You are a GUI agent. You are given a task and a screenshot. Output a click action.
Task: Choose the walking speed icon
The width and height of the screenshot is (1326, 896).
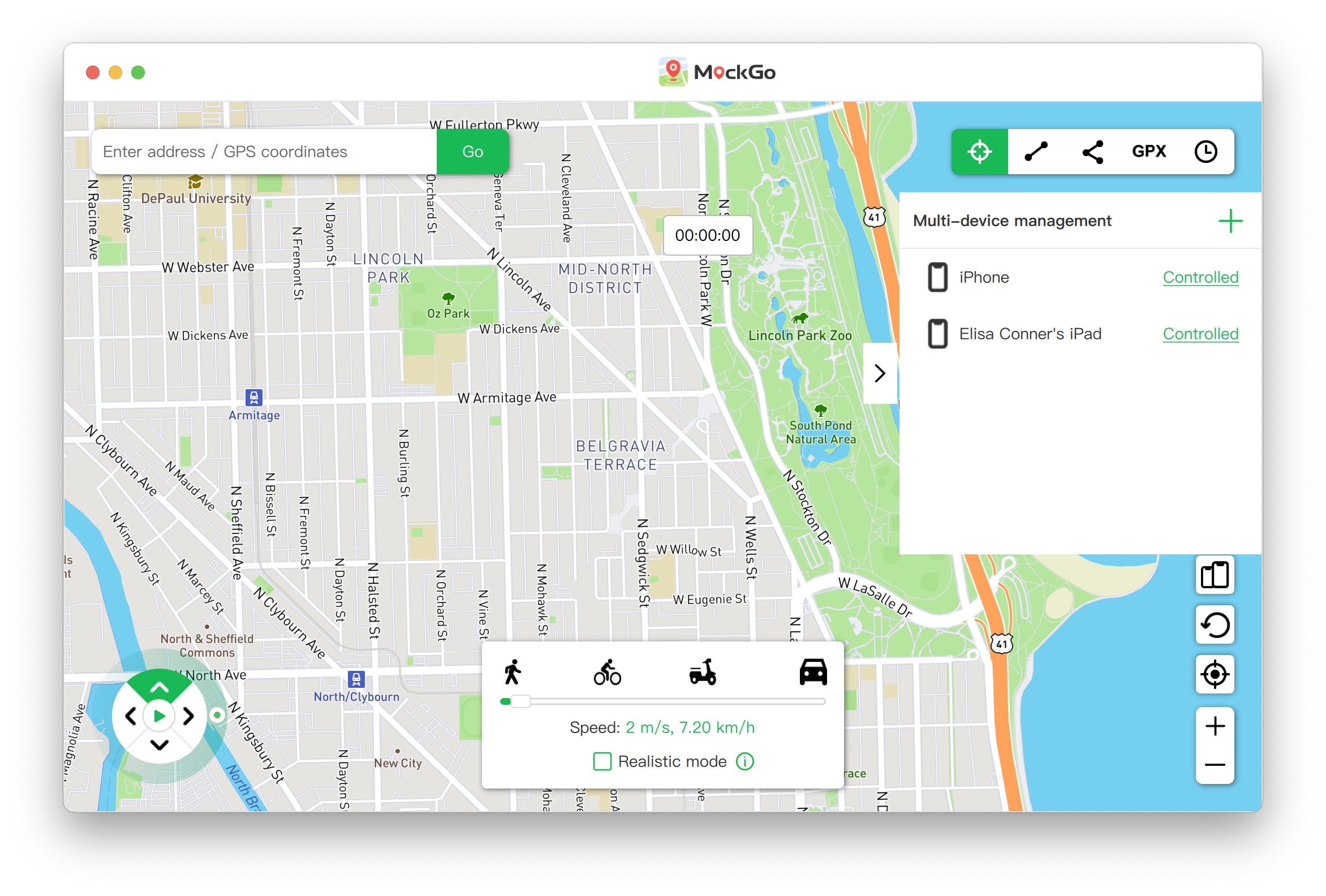point(513,673)
